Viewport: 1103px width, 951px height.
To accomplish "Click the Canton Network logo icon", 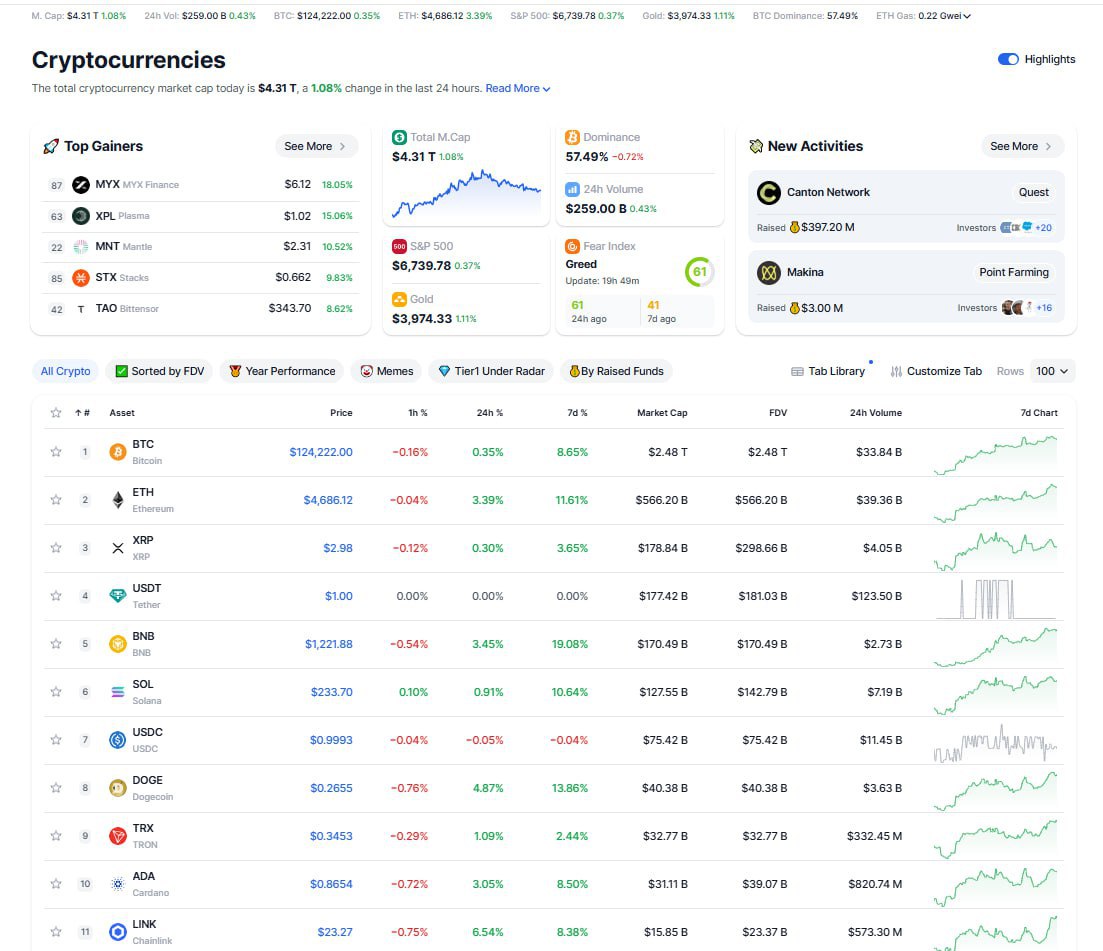I will point(768,193).
